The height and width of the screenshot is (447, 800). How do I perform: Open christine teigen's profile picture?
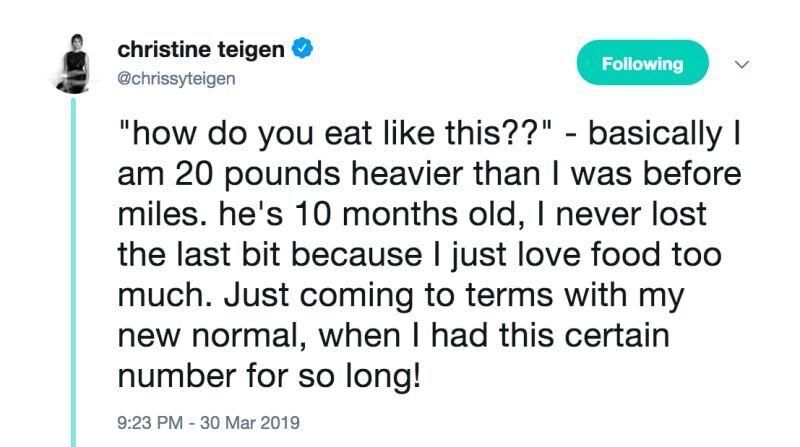pyautogui.click(x=74, y=63)
